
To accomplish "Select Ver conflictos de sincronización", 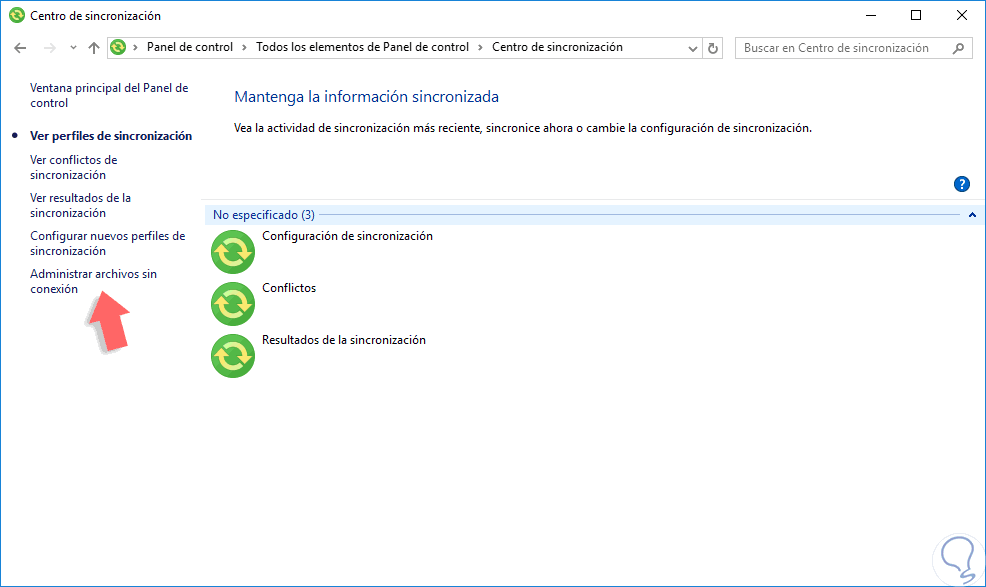I will tap(73, 167).
